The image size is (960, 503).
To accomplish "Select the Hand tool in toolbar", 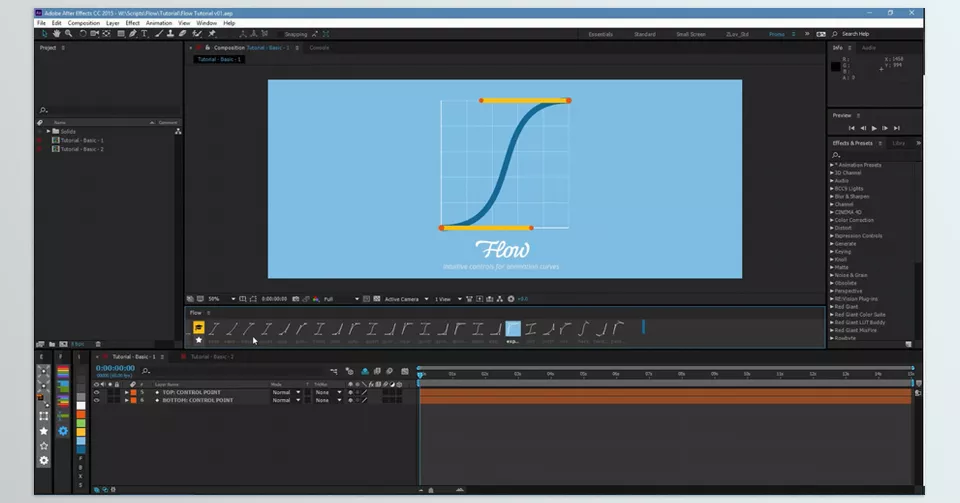I will coord(57,34).
